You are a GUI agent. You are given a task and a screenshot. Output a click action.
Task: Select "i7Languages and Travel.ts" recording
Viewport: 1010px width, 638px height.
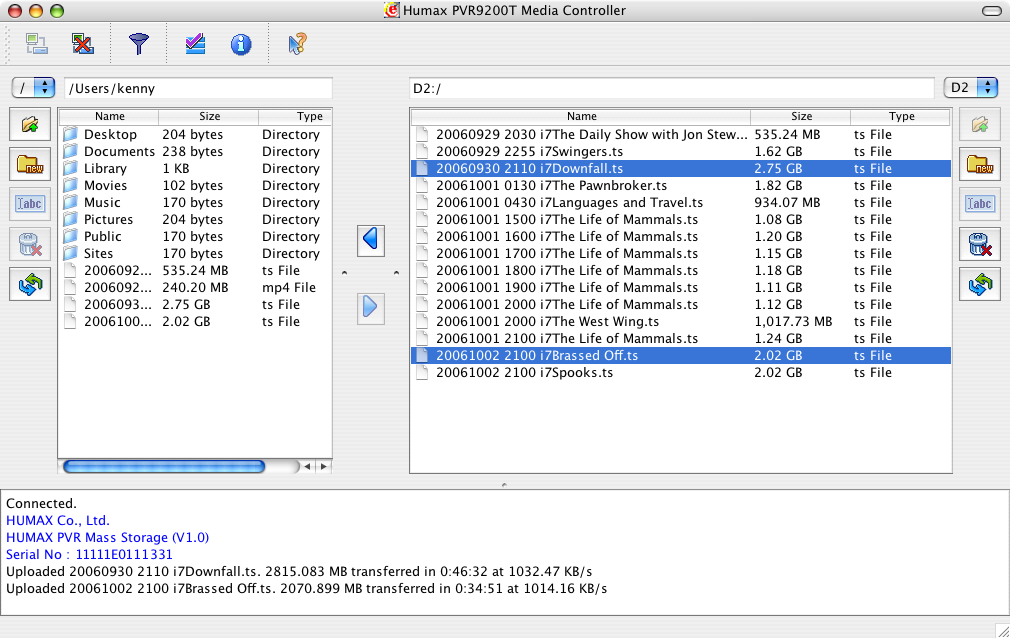pyautogui.click(x=681, y=202)
